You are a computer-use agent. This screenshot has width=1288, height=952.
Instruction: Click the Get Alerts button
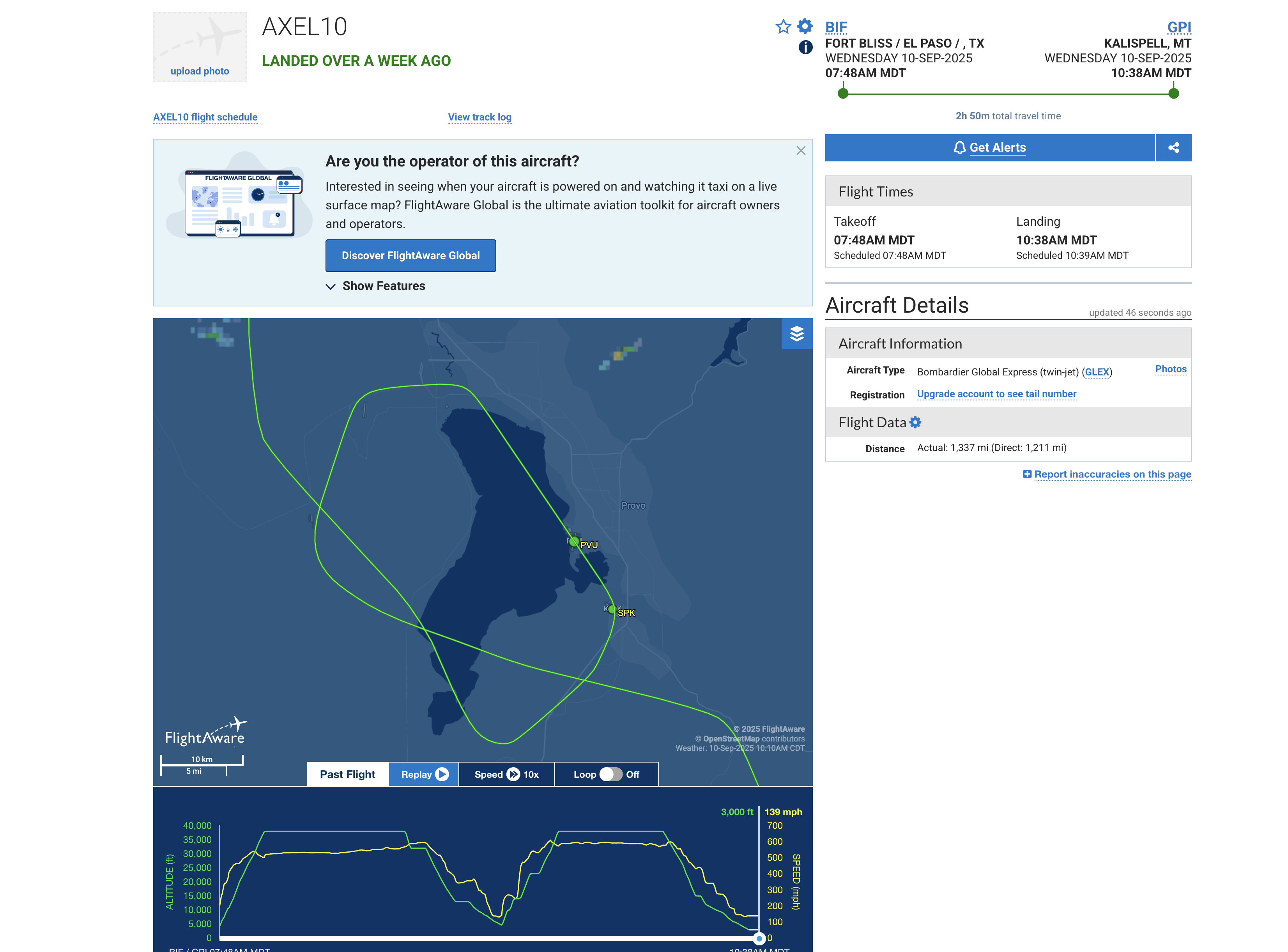[x=989, y=147]
